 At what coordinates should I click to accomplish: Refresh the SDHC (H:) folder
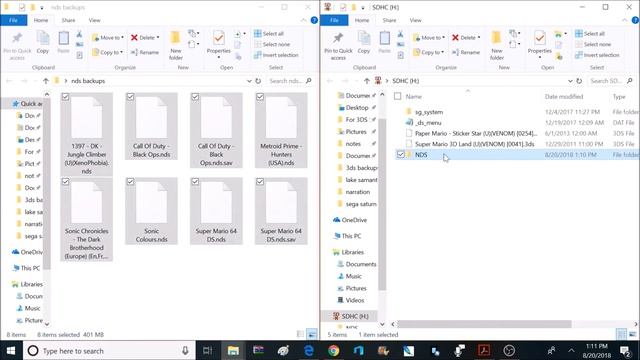[579, 81]
